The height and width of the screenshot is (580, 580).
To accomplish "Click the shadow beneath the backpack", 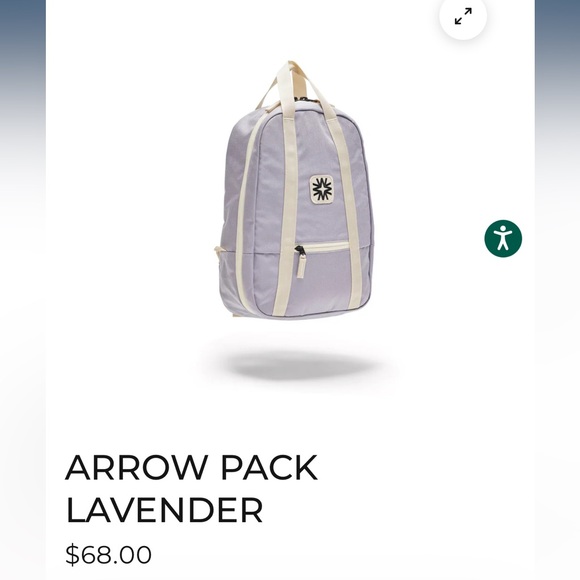I will click(x=296, y=365).
